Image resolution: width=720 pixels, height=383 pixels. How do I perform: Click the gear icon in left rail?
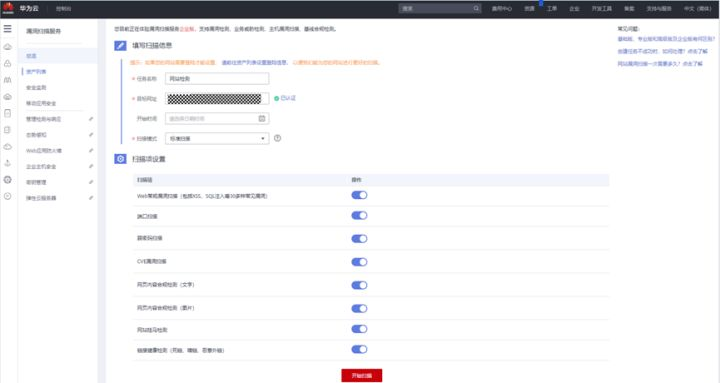pos(7,180)
